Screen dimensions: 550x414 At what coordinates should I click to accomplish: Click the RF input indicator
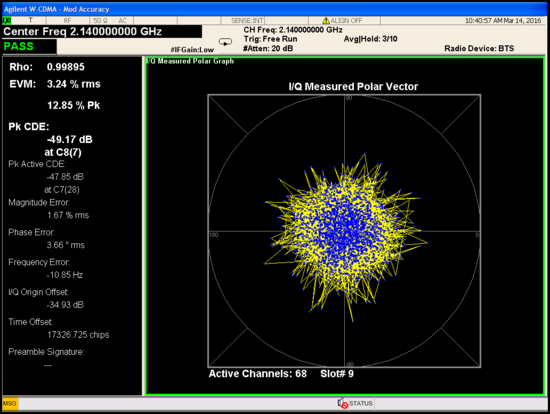click(67, 21)
